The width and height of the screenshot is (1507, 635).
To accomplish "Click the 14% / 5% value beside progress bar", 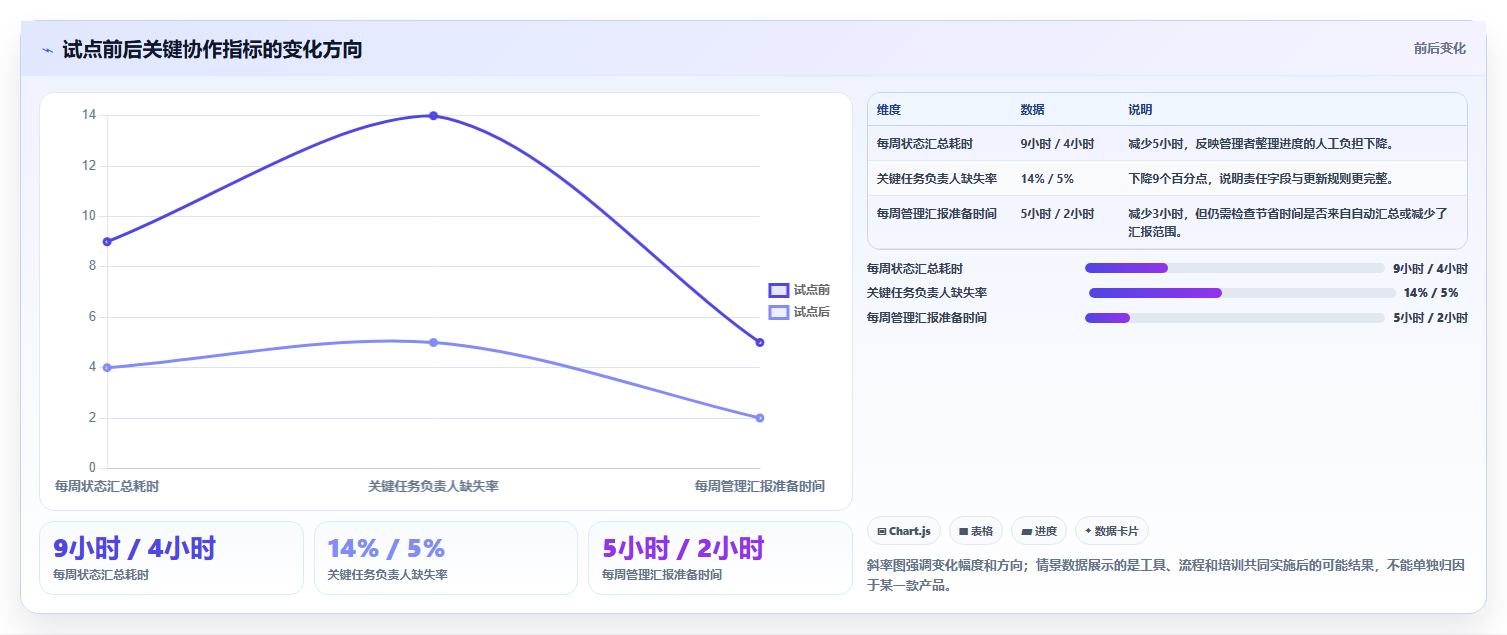I will pyautogui.click(x=1431, y=293).
